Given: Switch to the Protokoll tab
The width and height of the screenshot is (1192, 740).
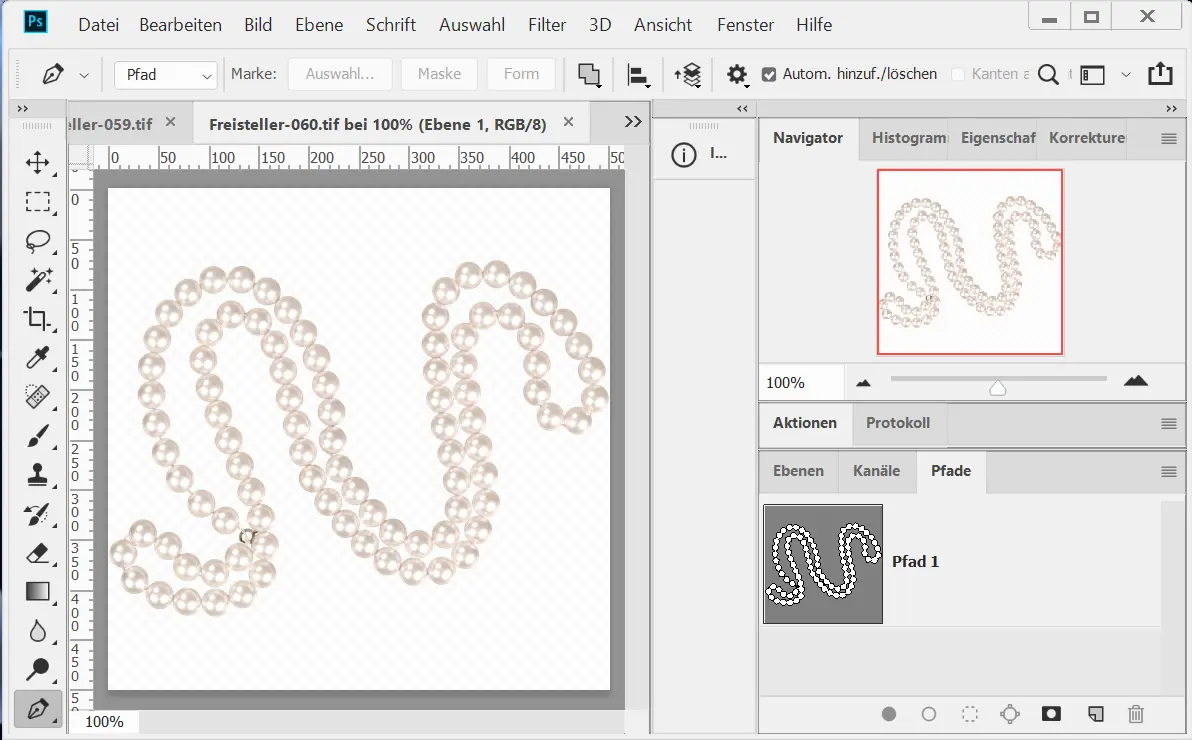Looking at the screenshot, I should pos(897,423).
